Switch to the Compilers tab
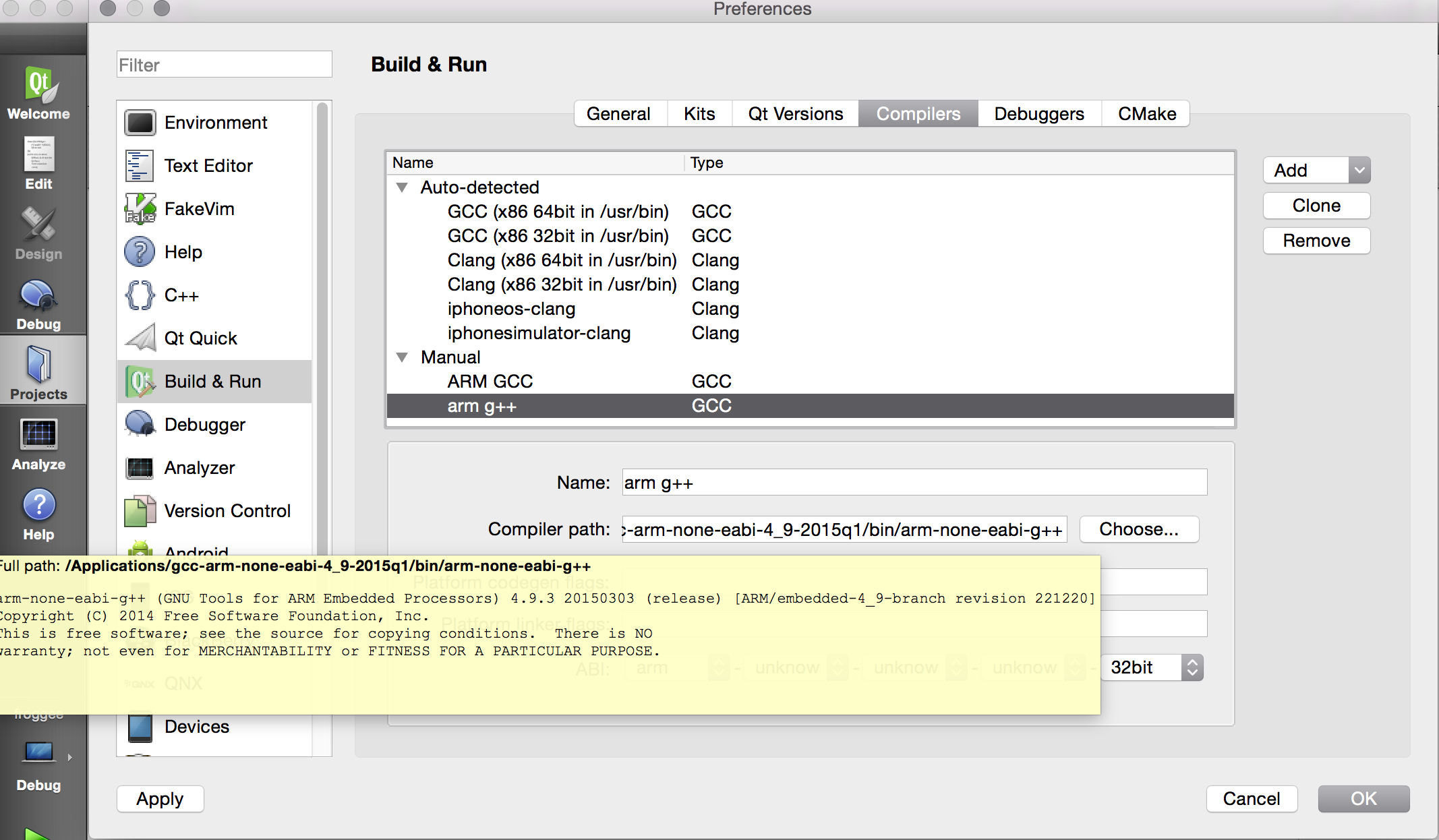 point(918,114)
